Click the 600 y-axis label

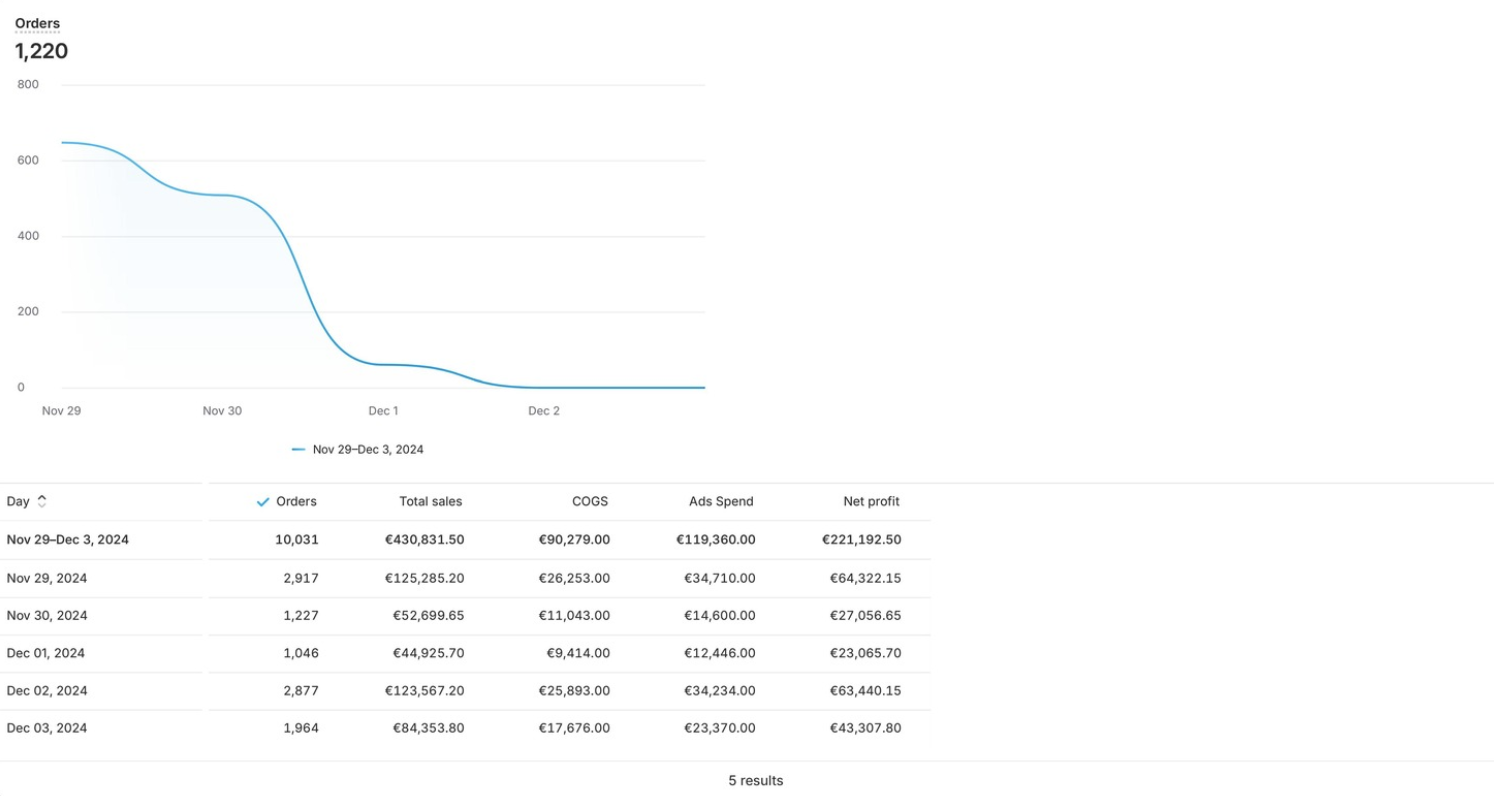point(28,161)
